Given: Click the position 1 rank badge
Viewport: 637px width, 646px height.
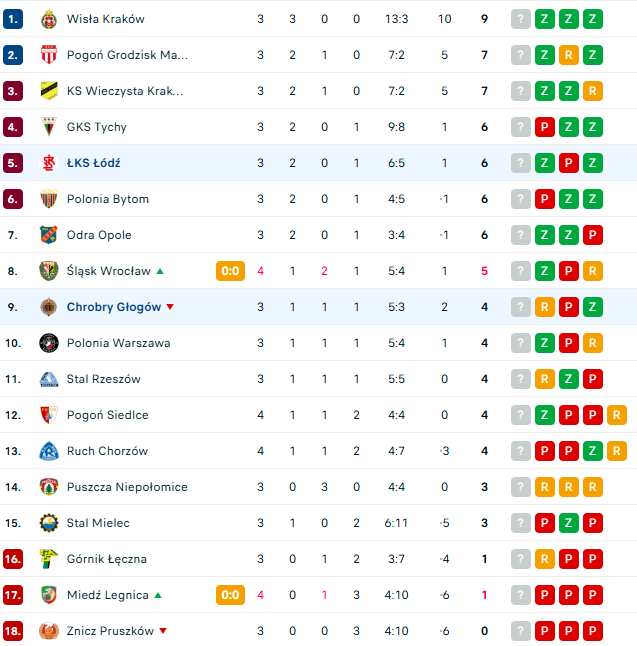Looking at the screenshot, I should click(x=13, y=19).
